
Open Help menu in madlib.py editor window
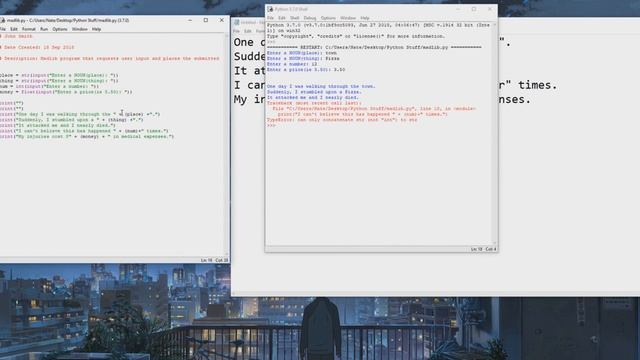pyautogui.click(x=96, y=29)
